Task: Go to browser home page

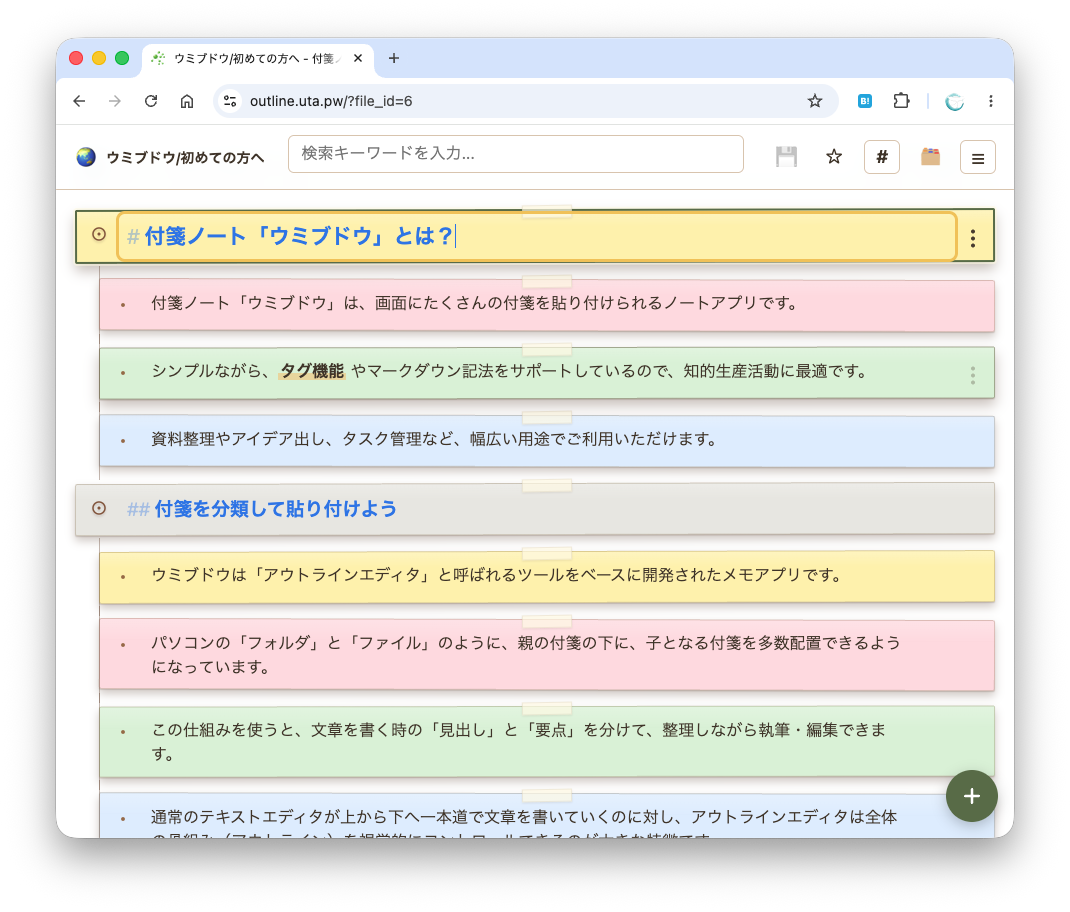Action: pyautogui.click(x=187, y=101)
